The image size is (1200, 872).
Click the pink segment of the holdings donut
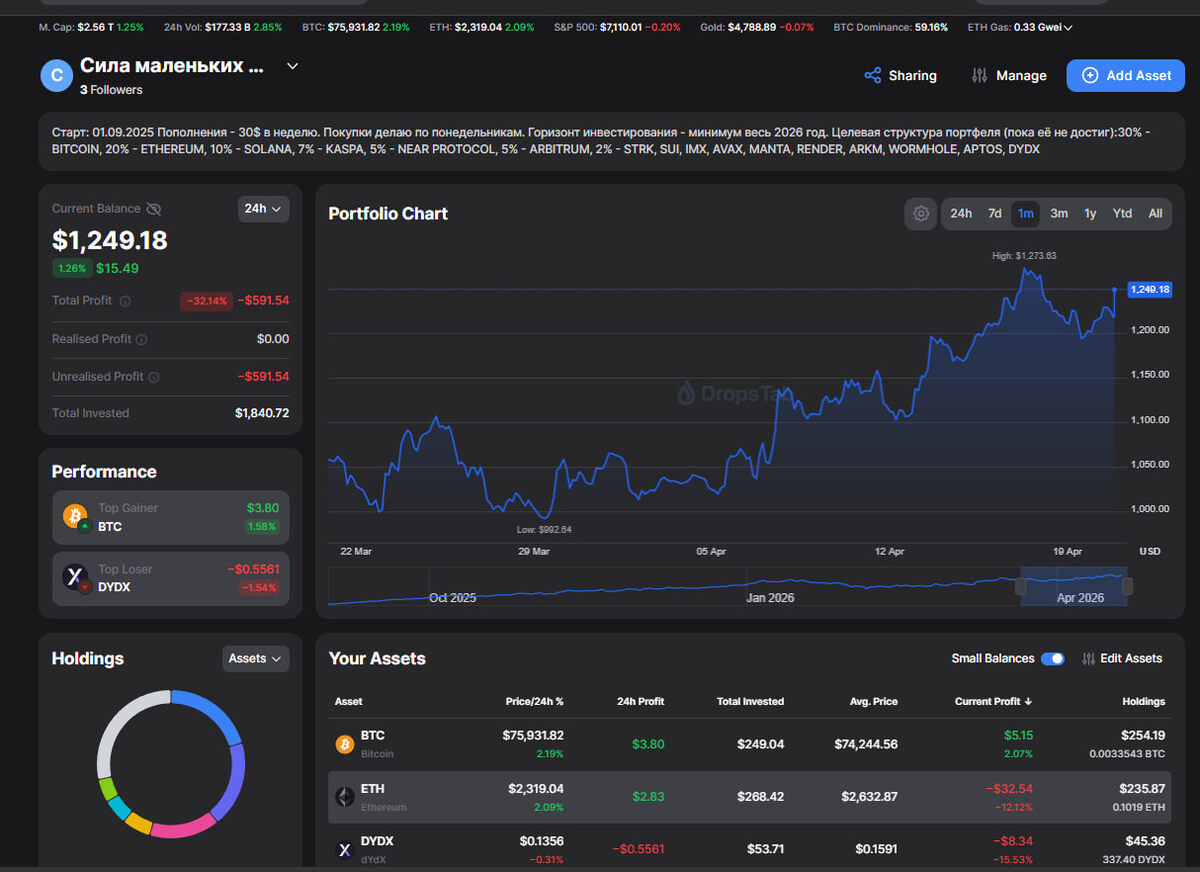(185, 826)
